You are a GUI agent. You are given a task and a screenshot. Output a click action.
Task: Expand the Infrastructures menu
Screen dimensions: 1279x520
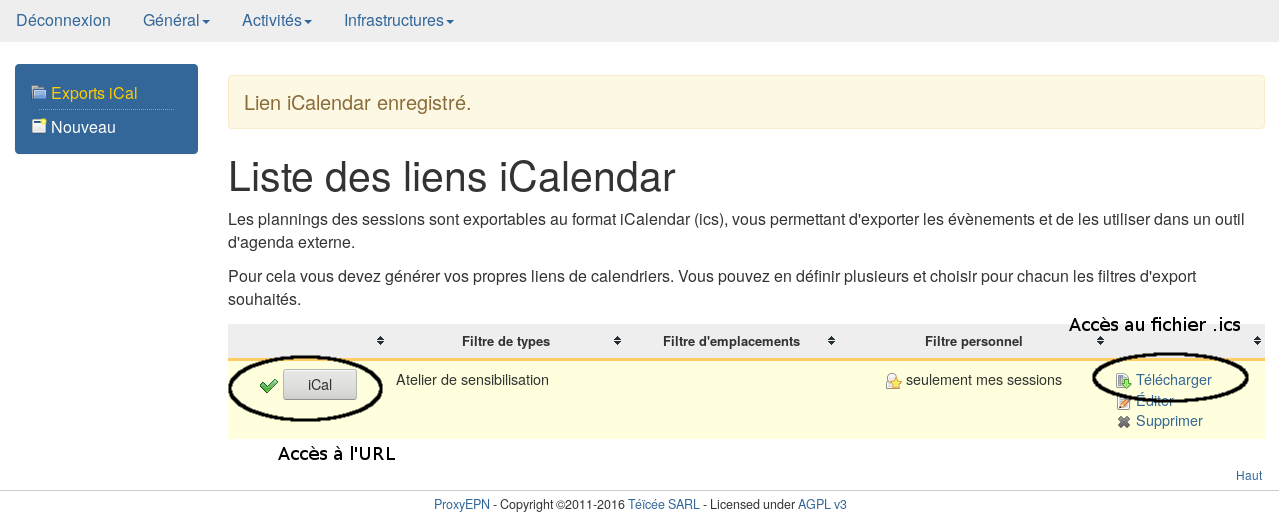click(398, 21)
